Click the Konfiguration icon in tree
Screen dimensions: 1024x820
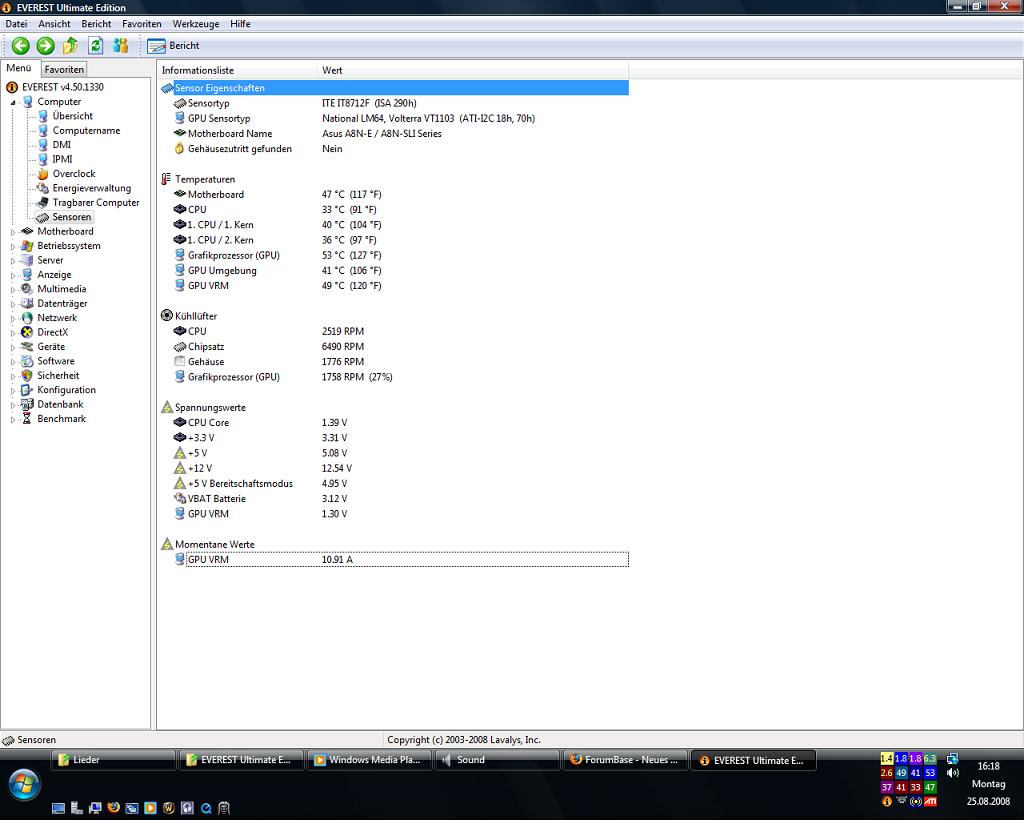(x=27, y=390)
